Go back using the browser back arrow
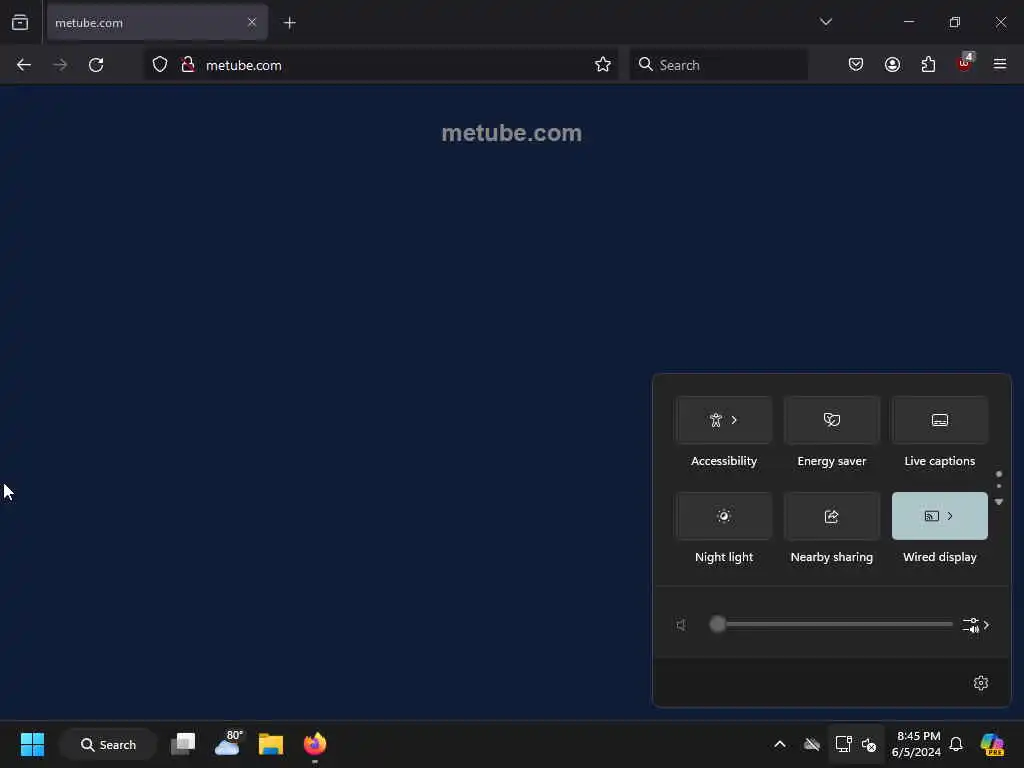1024x768 pixels. [24, 65]
